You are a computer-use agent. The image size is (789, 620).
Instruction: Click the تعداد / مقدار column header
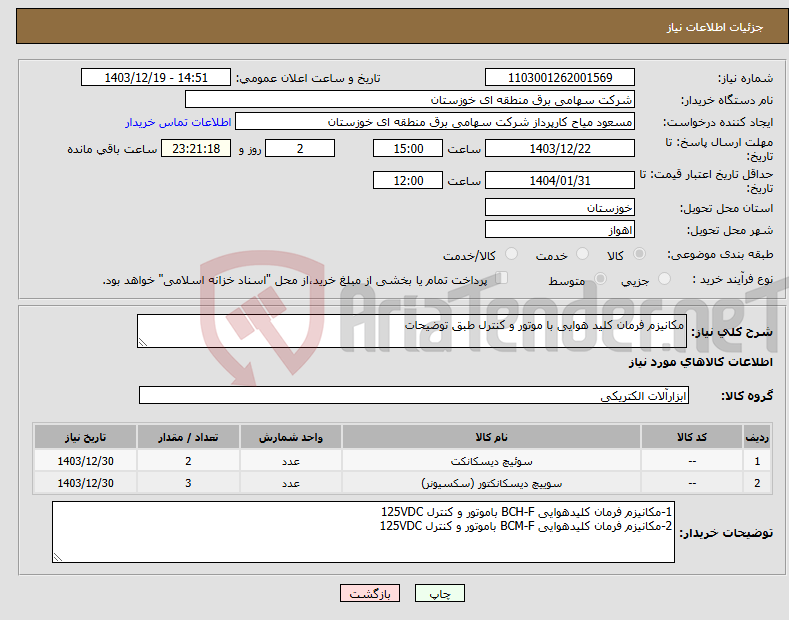click(x=188, y=437)
